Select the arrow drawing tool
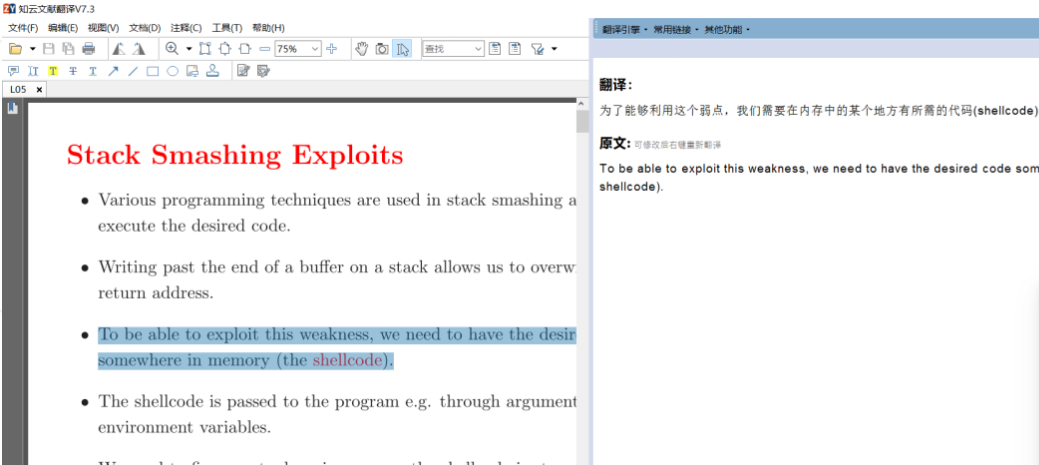The height and width of the screenshot is (465, 1039). point(113,71)
